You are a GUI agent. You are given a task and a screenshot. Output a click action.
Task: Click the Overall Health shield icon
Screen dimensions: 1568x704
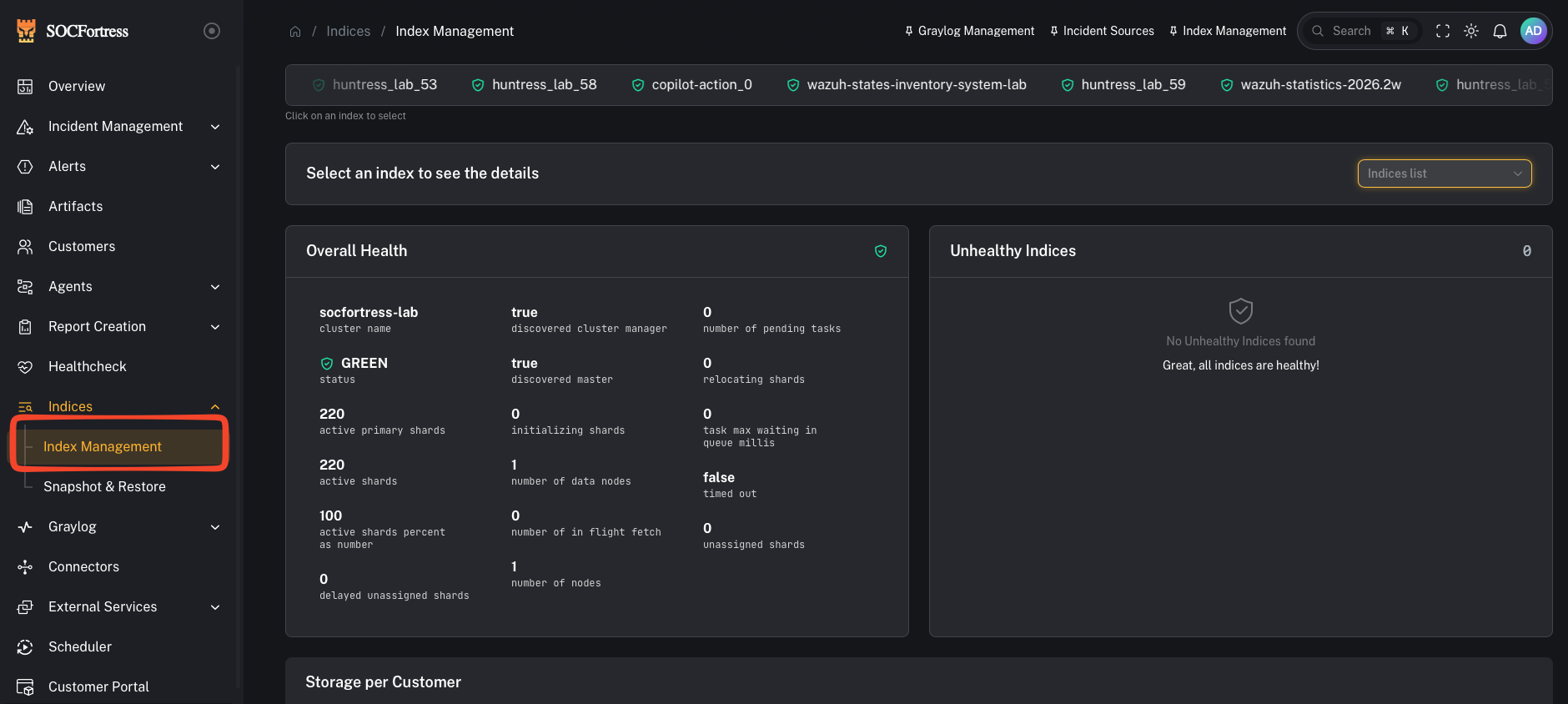pyautogui.click(x=881, y=251)
